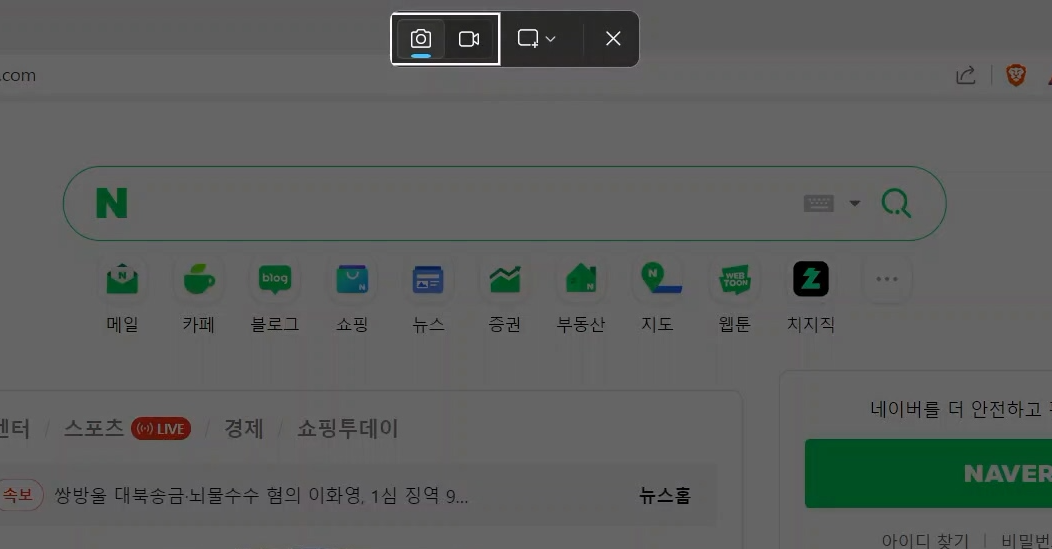Open the 지도 map icon
Image resolution: width=1052 pixels, height=549 pixels.
pyautogui.click(x=658, y=279)
